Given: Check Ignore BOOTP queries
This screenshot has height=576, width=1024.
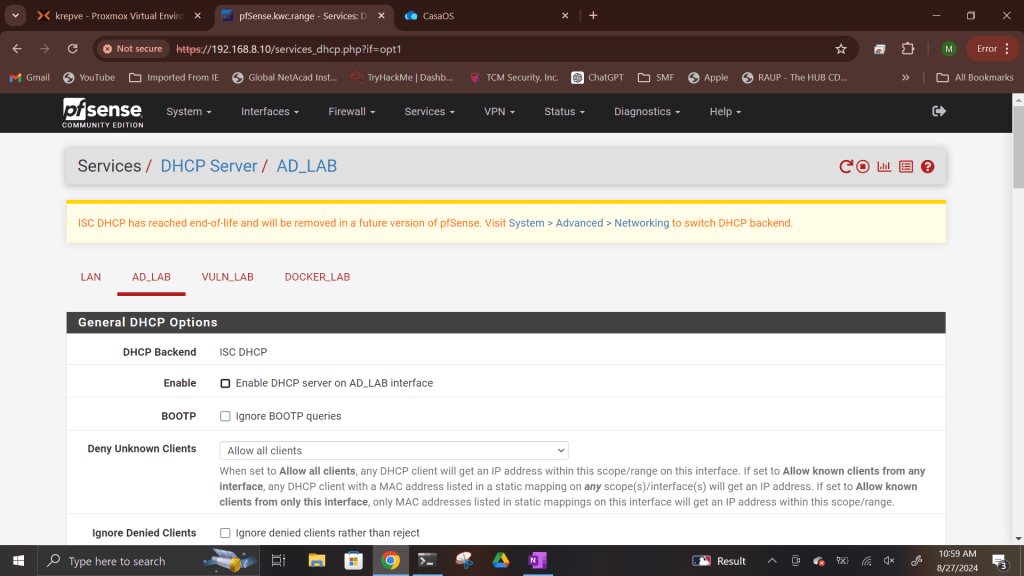Looking at the screenshot, I should point(225,416).
